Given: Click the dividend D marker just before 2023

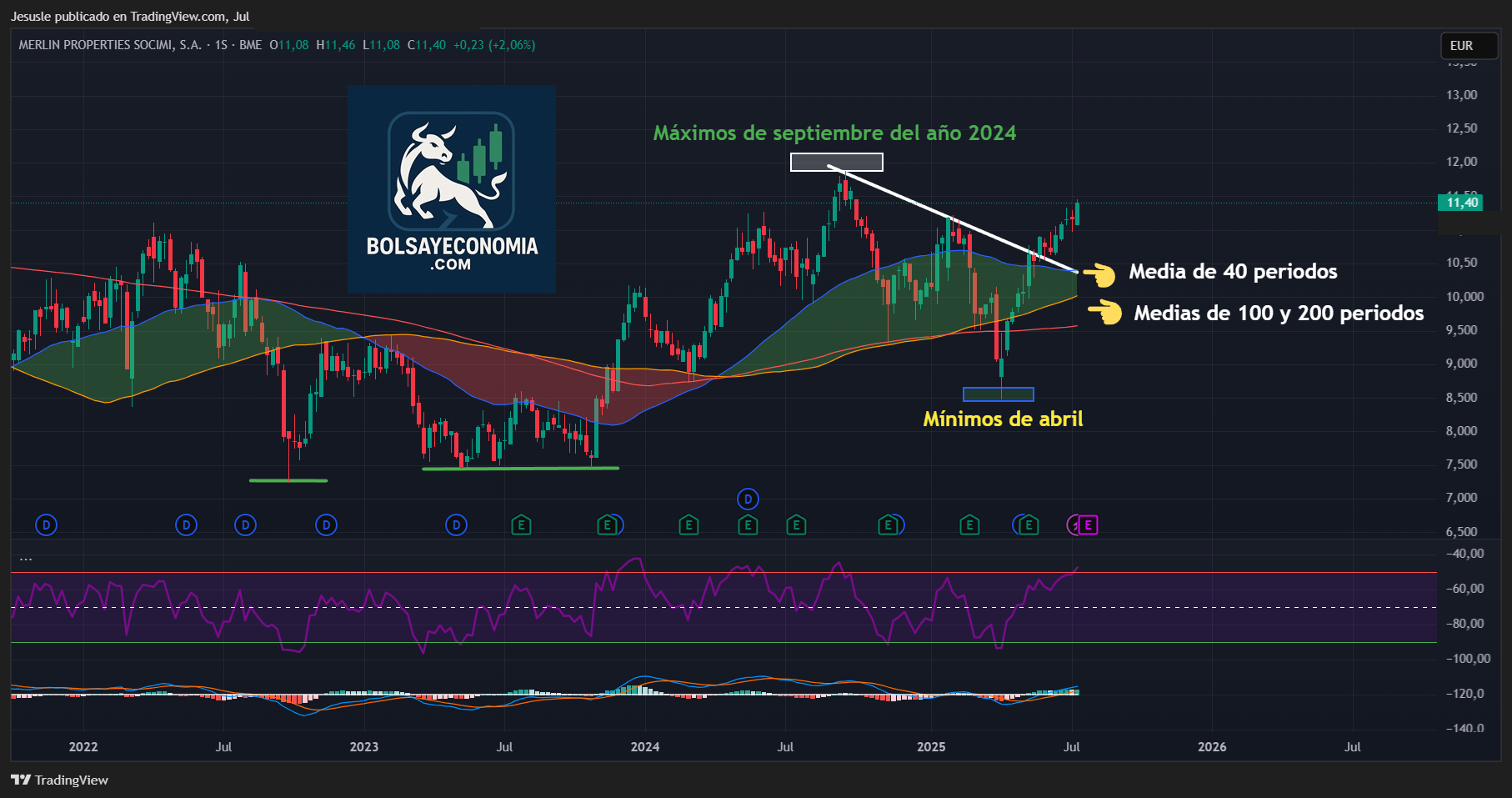Looking at the screenshot, I should pos(326,525).
